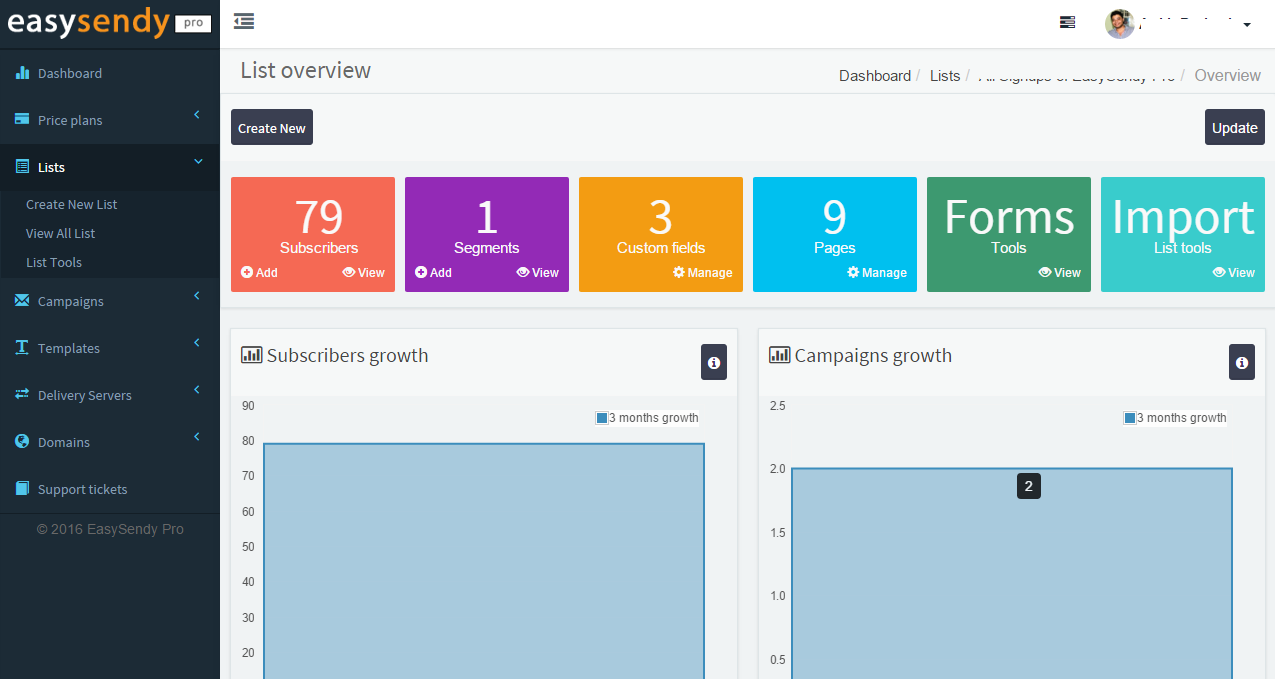Manage the Custom fields from the orange tile

pyautogui.click(x=702, y=272)
